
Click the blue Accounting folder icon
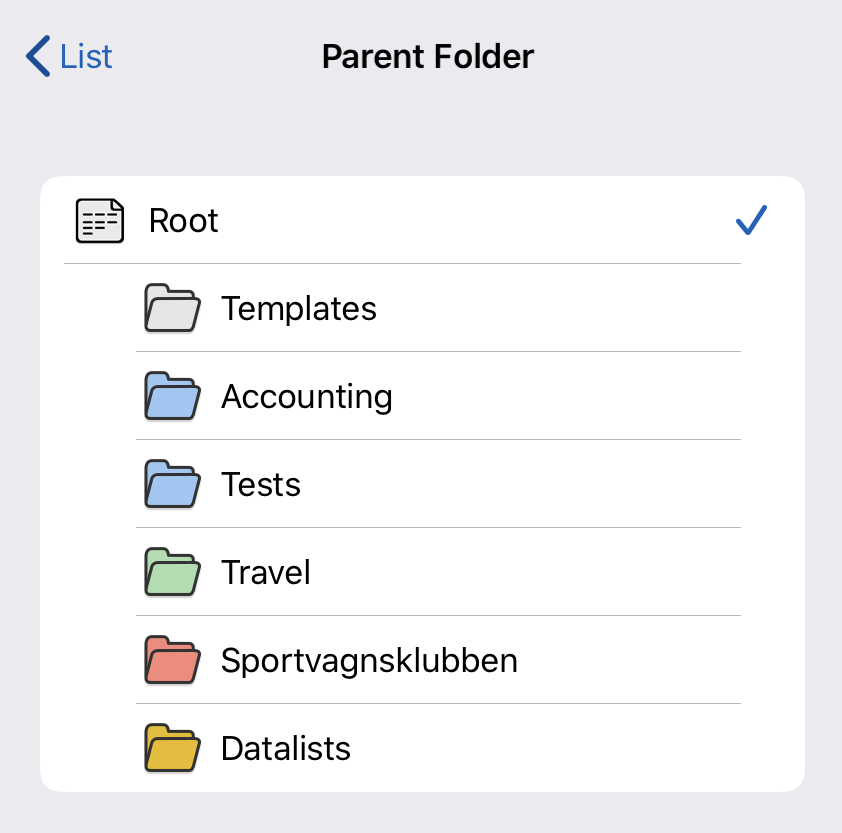[172, 396]
